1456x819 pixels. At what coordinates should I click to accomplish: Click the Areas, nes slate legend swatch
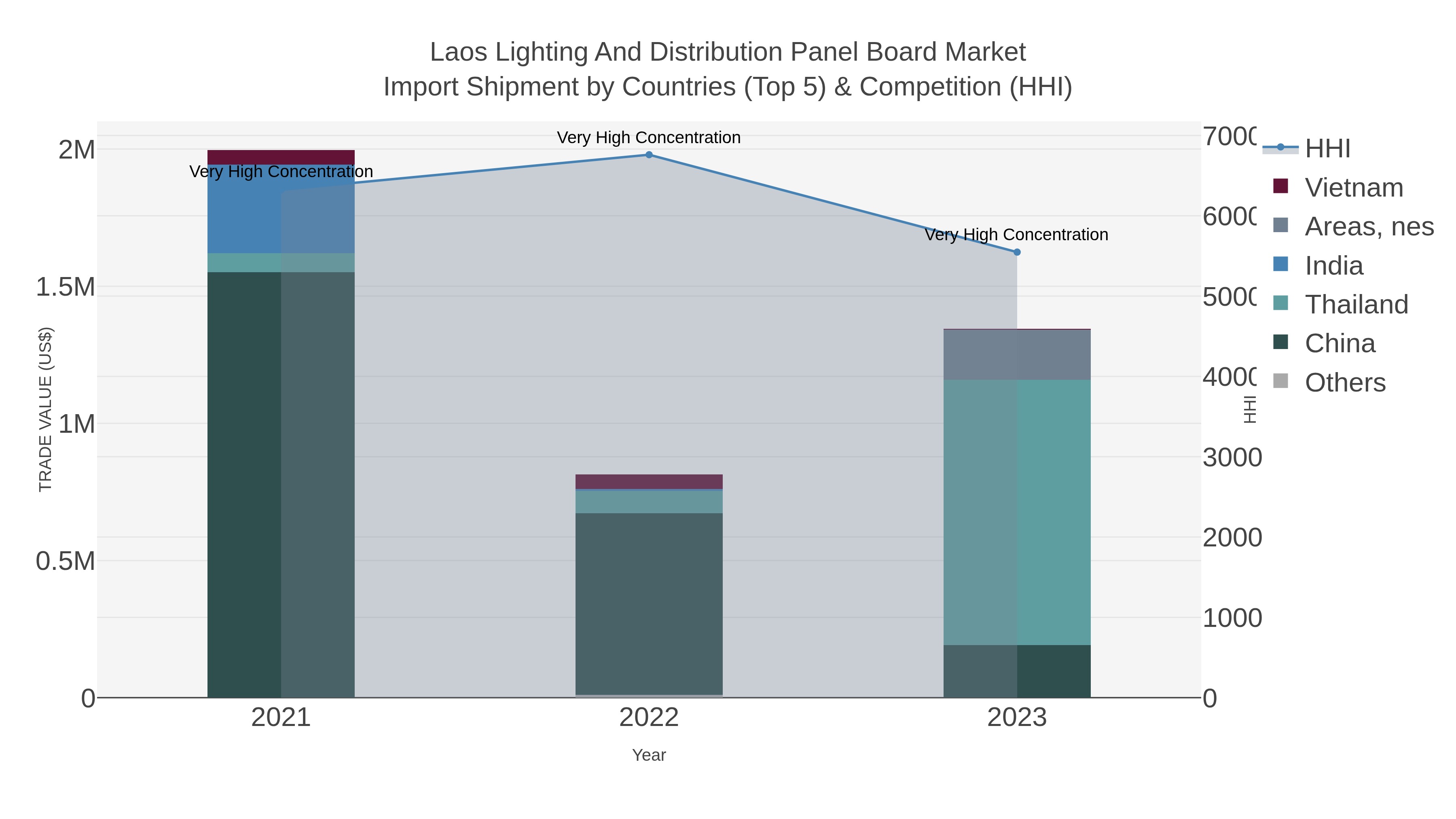click(x=1280, y=225)
